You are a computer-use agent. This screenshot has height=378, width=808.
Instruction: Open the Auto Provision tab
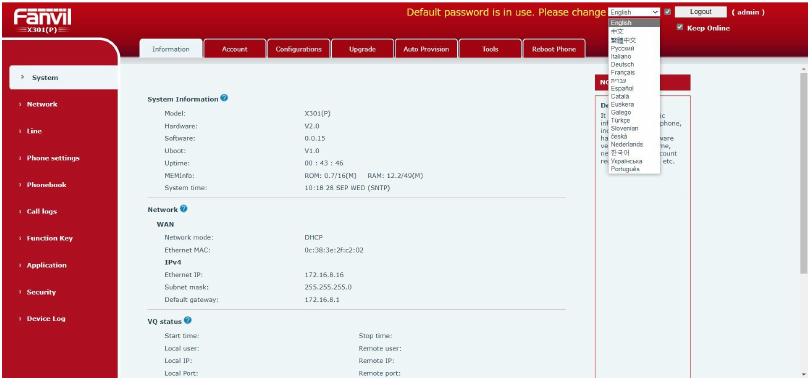click(426, 49)
